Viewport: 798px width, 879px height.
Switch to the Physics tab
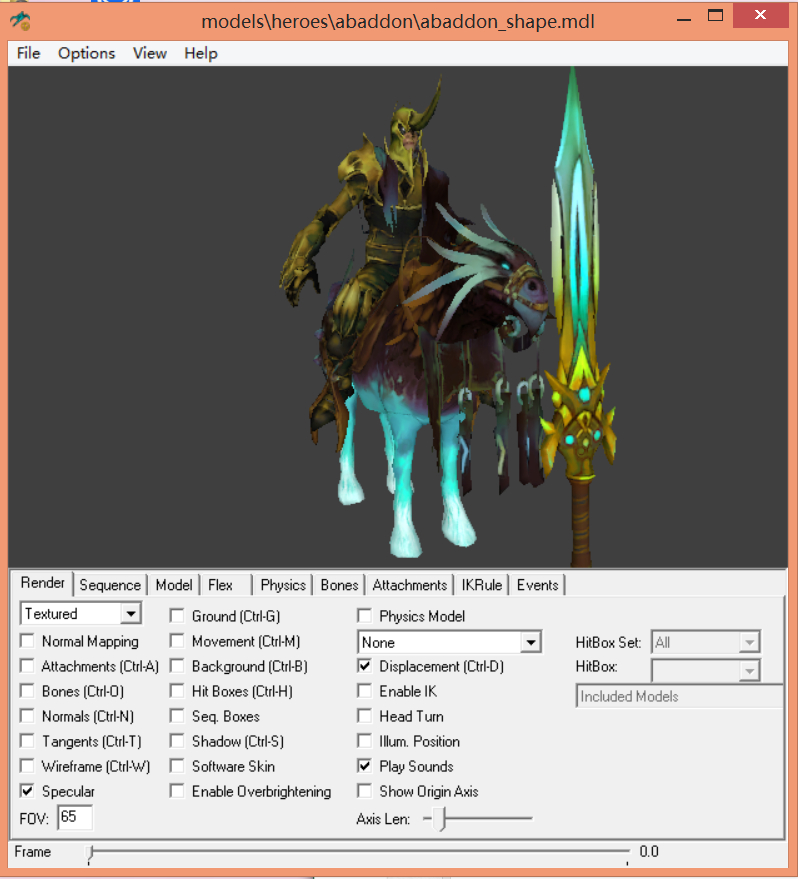click(x=283, y=585)
